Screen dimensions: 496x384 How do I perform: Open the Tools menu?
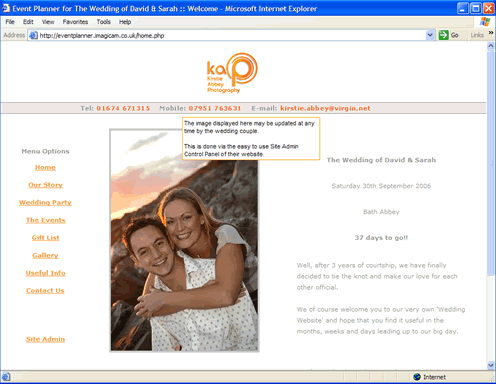pos(104,22)
